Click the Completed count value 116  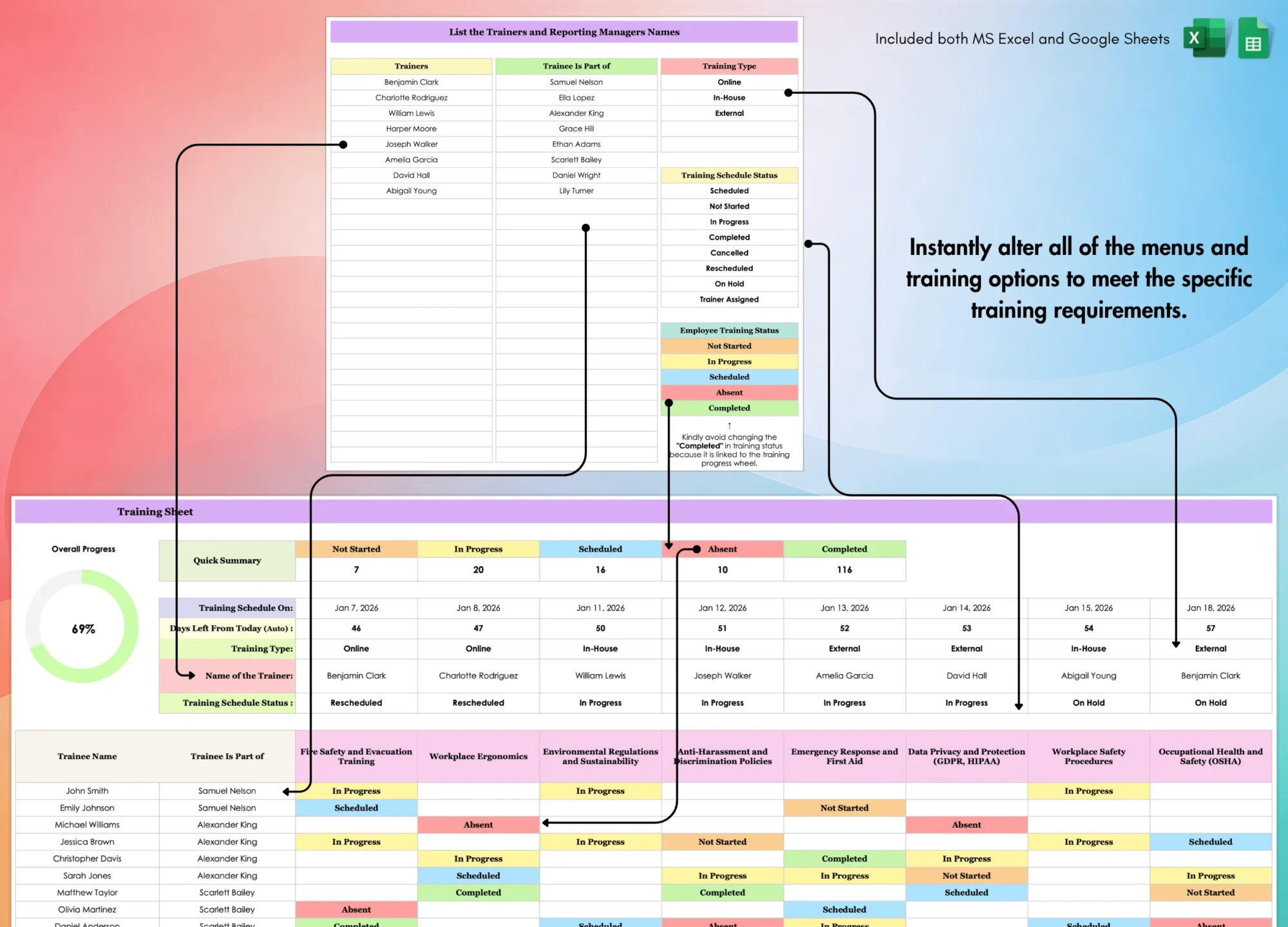click(844, 570)
